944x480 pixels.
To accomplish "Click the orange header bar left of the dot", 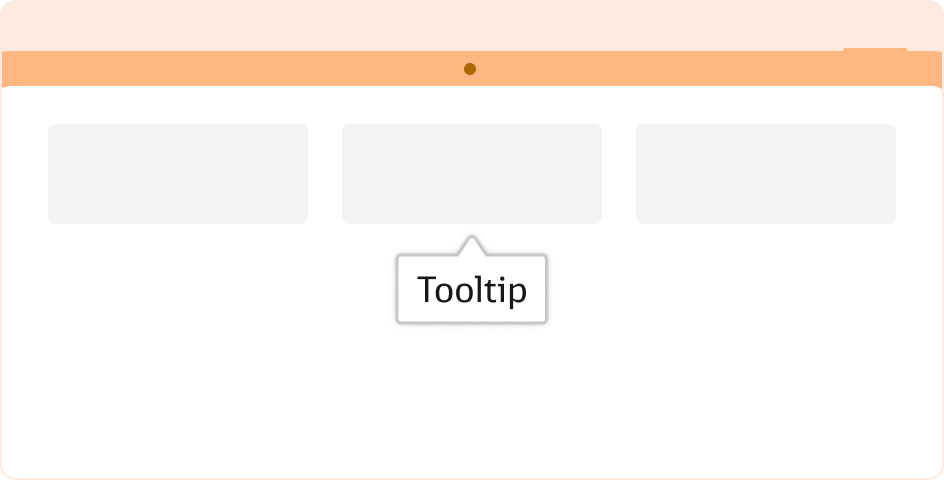I will click(x=230, y=69).
